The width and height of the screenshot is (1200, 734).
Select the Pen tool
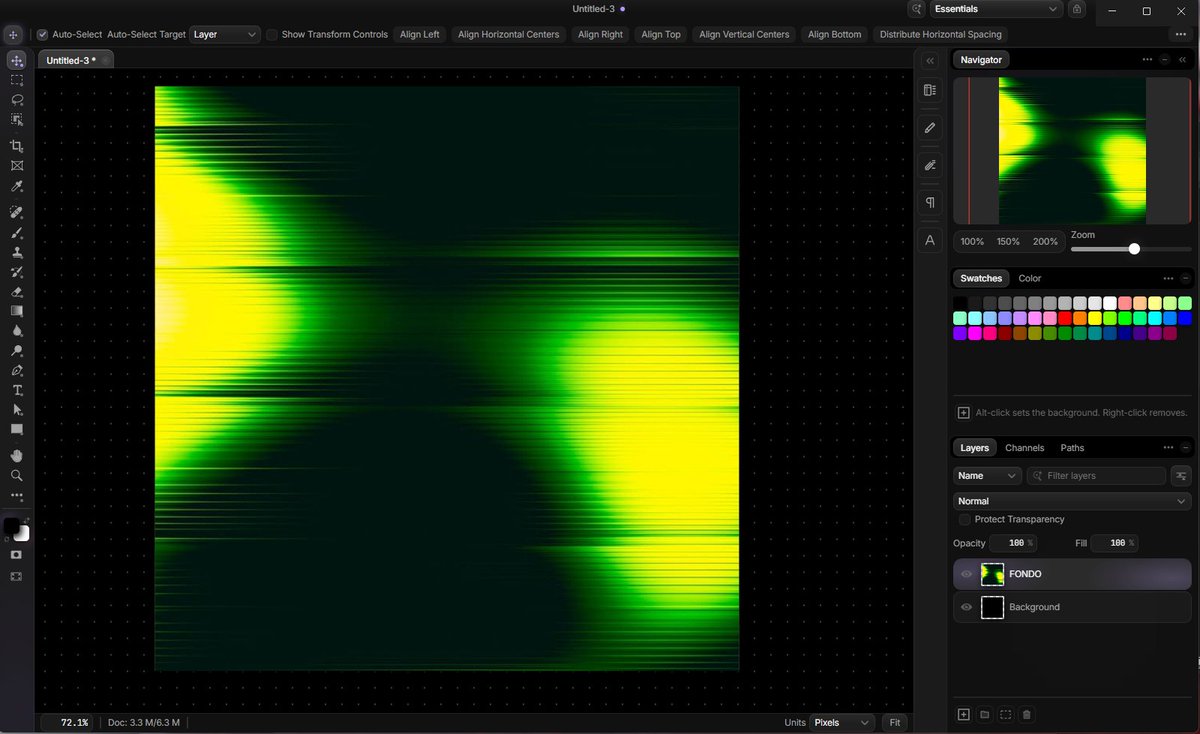pos(17,370)
